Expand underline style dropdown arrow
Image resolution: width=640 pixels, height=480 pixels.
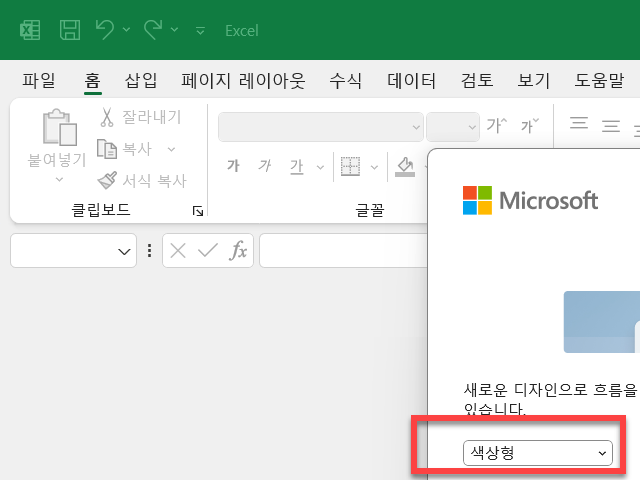(x=320, y=167)
